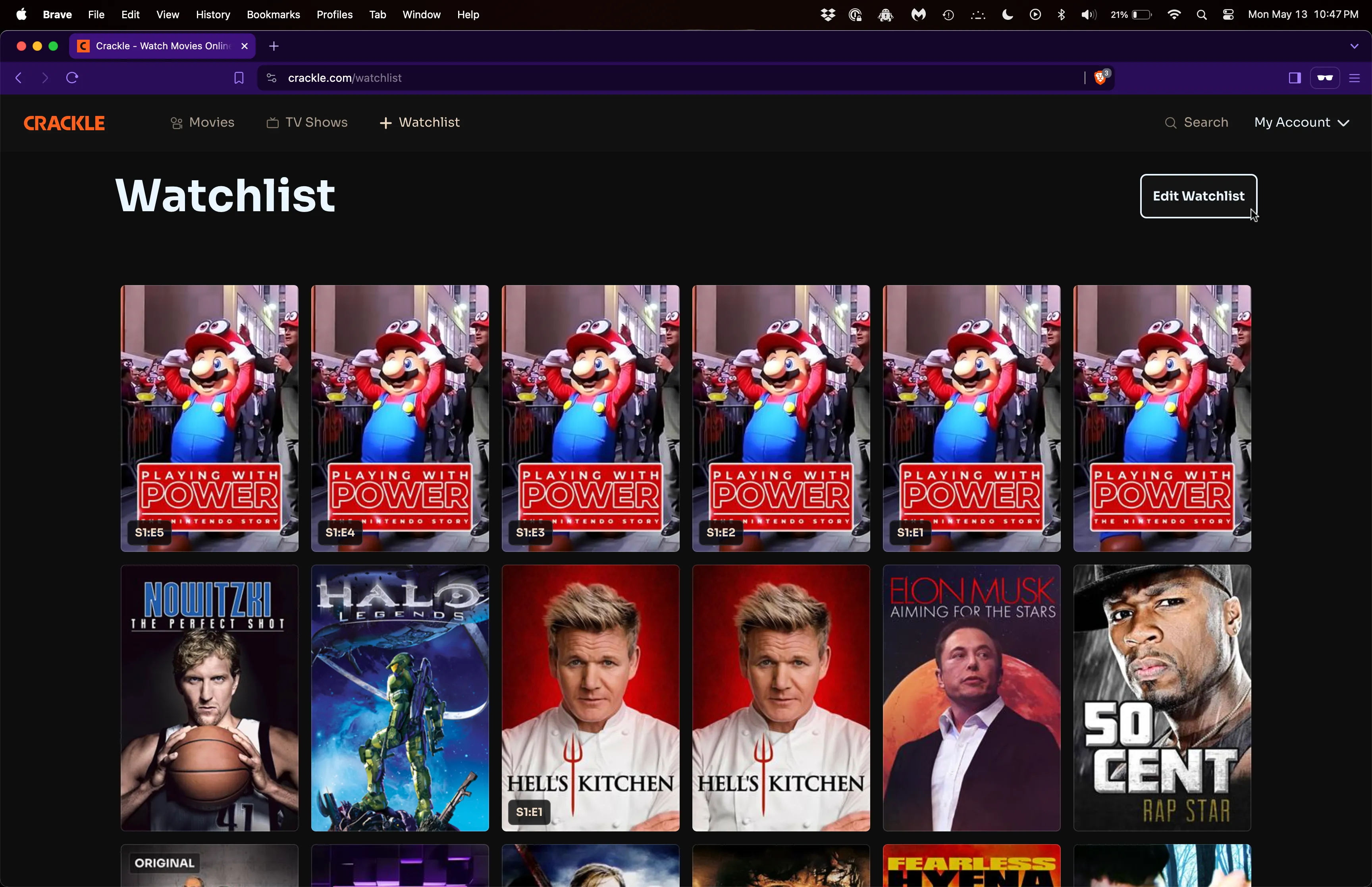Open Playing With Power S1:E5 poster
Image resolution: width=1372 pixels, height=887 pixels.
tap(210, 418)
